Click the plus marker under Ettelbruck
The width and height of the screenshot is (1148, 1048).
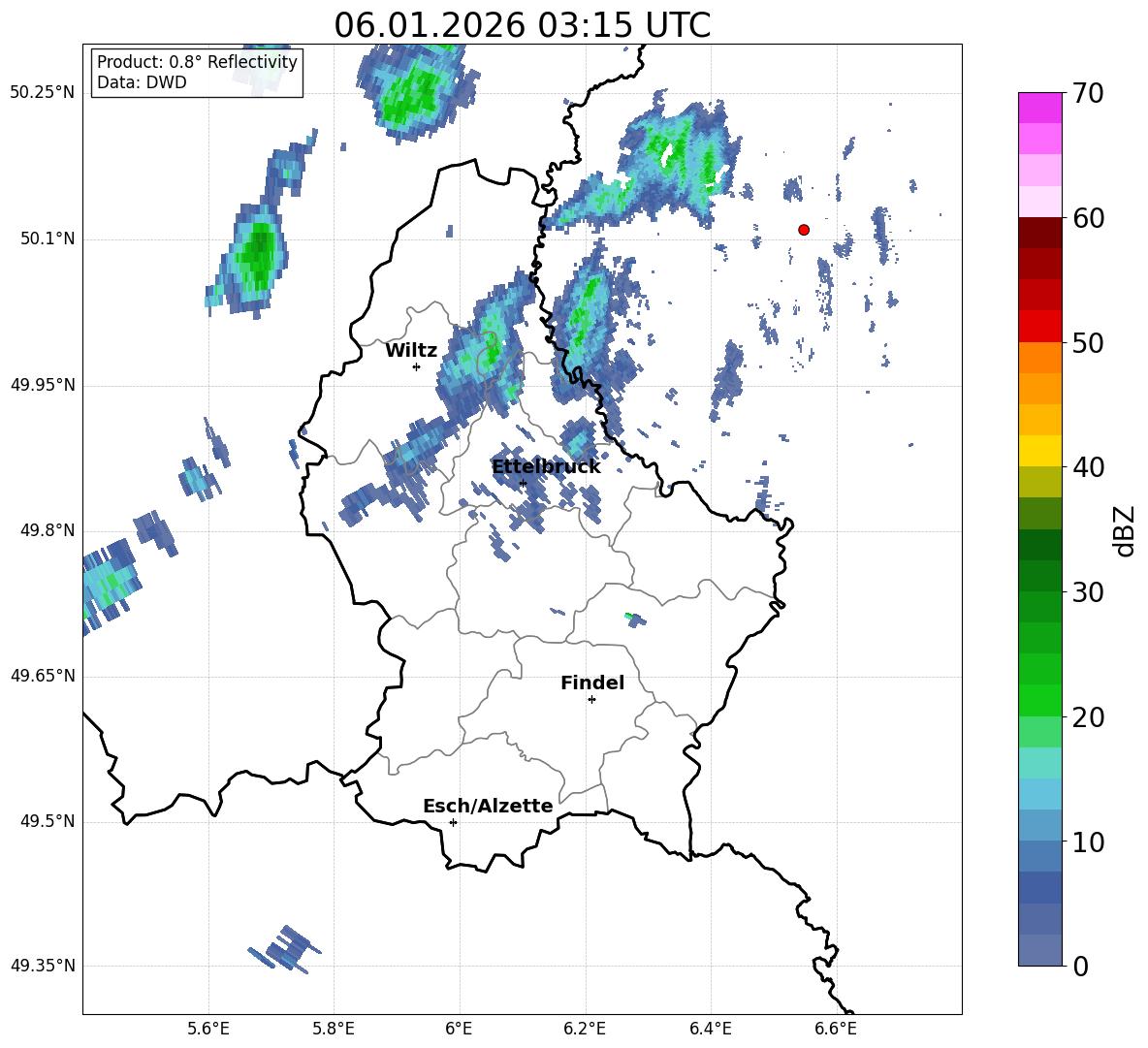(x=523, y=484)
